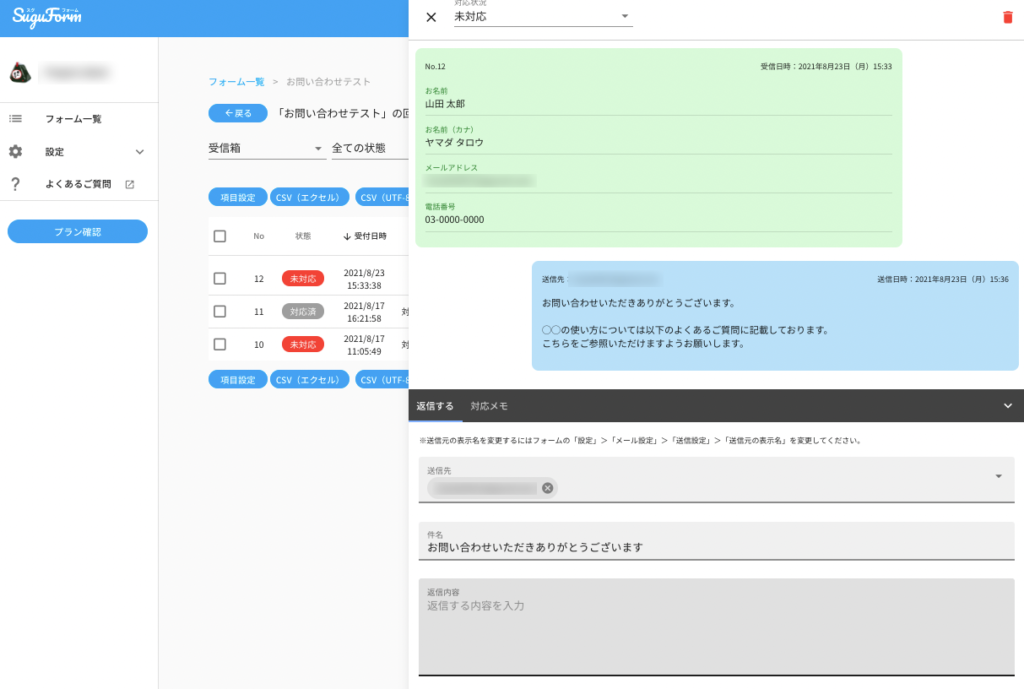This screenshot has height=689, width=1024.
Task: Expand the 設定 menu chevron
Action: pyautogui.click(x=140, y=152)
